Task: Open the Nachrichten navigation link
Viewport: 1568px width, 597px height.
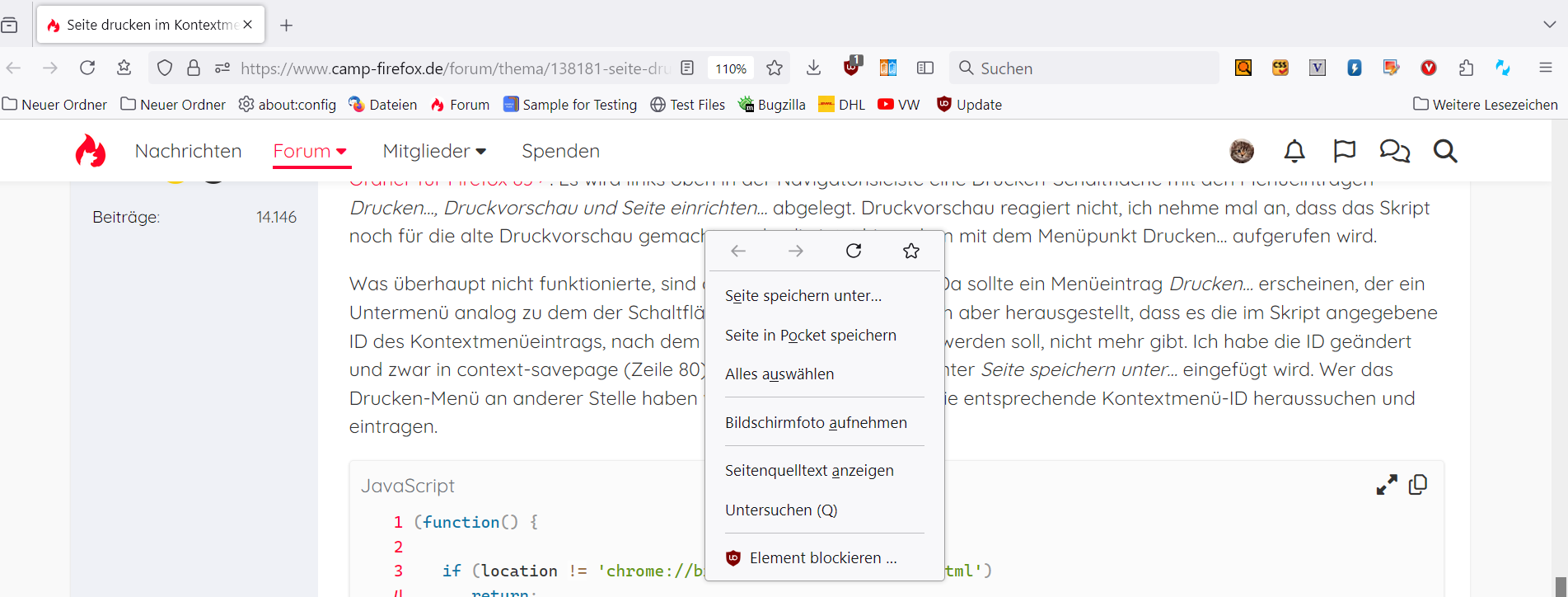Action: pyautogui.click(x=188, y=151)
